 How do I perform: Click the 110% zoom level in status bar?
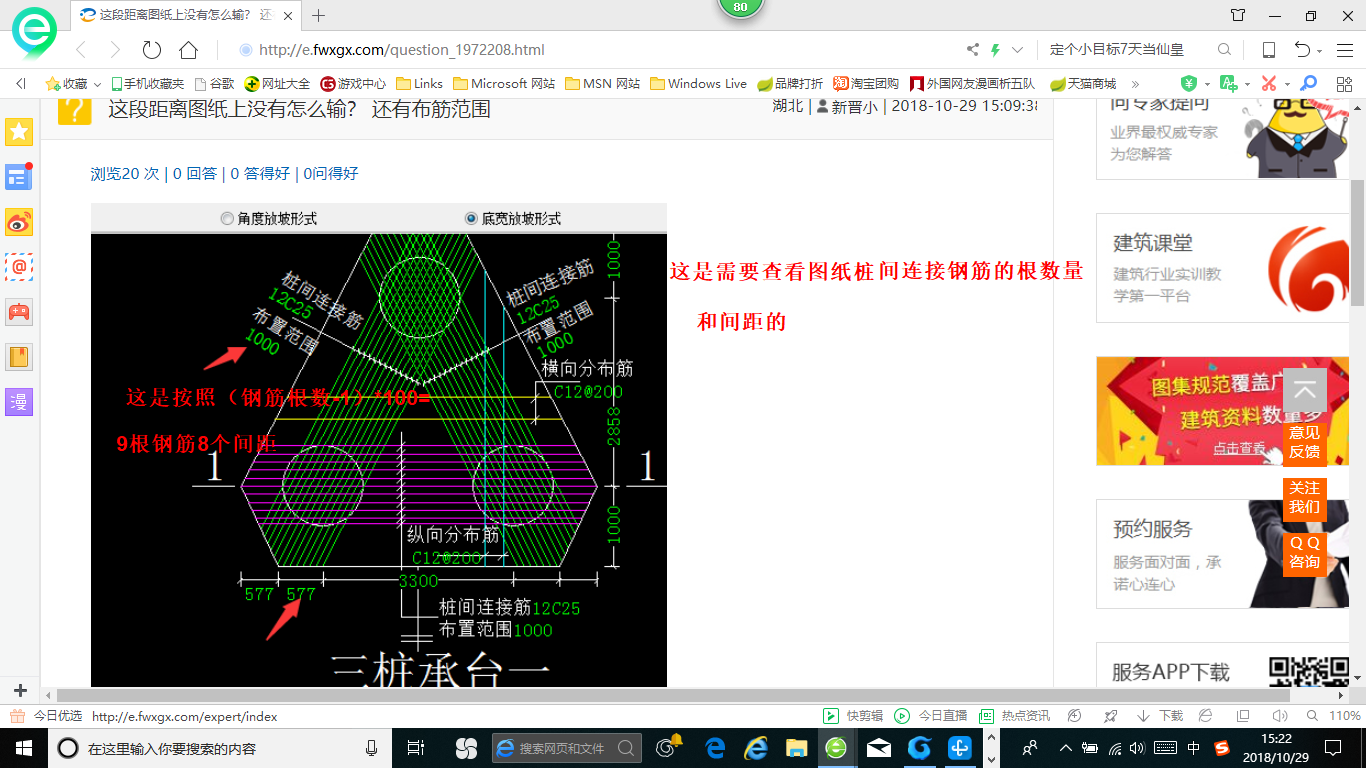tap(1344, 716)
